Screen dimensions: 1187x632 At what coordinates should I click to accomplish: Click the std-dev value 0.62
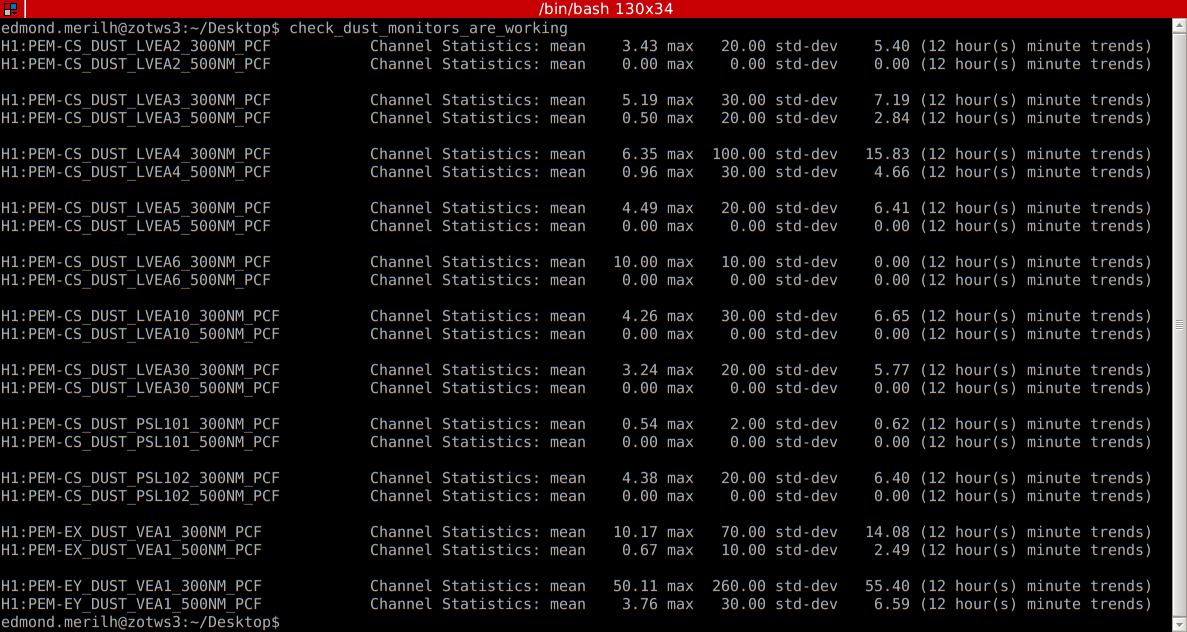(x=892, y=424)
